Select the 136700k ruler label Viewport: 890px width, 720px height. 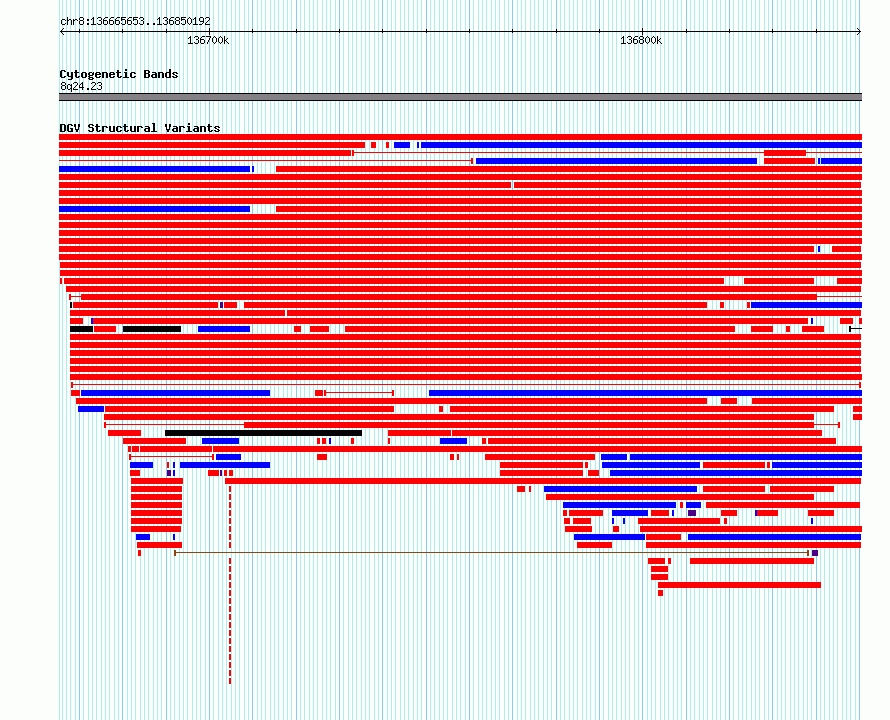point(208,40)
